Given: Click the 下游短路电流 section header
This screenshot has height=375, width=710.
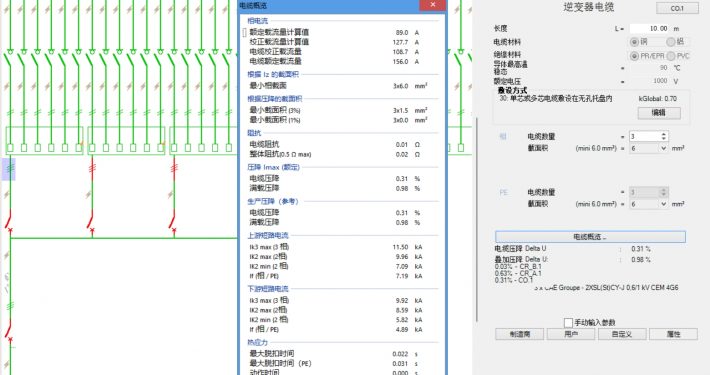Looking at the screenshot, I should coord(268,288).
